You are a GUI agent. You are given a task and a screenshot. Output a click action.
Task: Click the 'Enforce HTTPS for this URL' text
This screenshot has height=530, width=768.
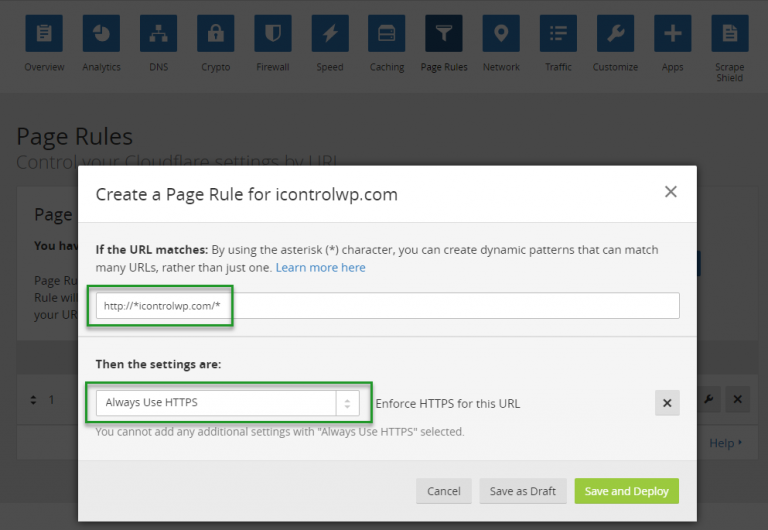[x=448, y=404]
